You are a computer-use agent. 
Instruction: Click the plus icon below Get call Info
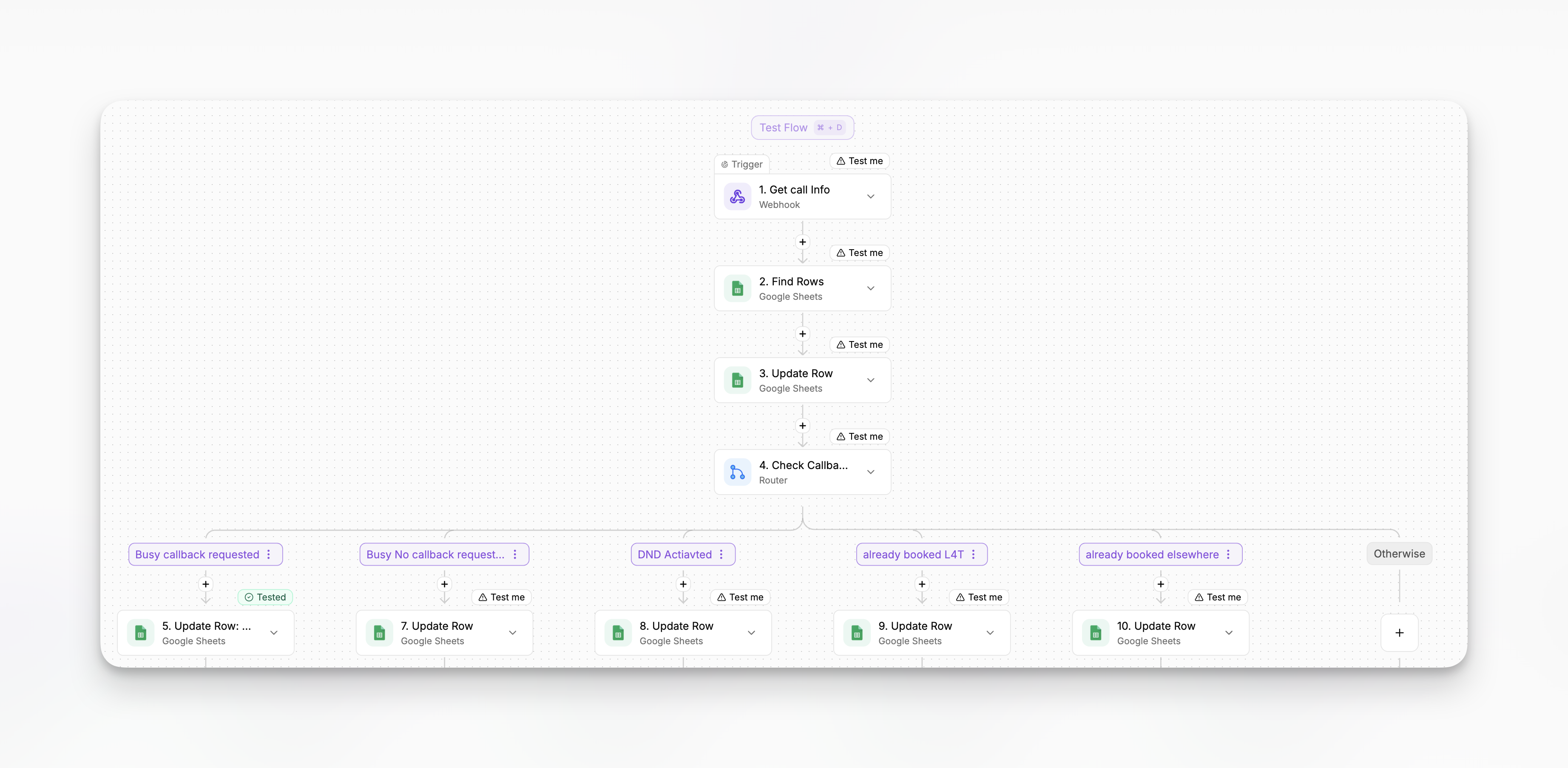(802, 242)
